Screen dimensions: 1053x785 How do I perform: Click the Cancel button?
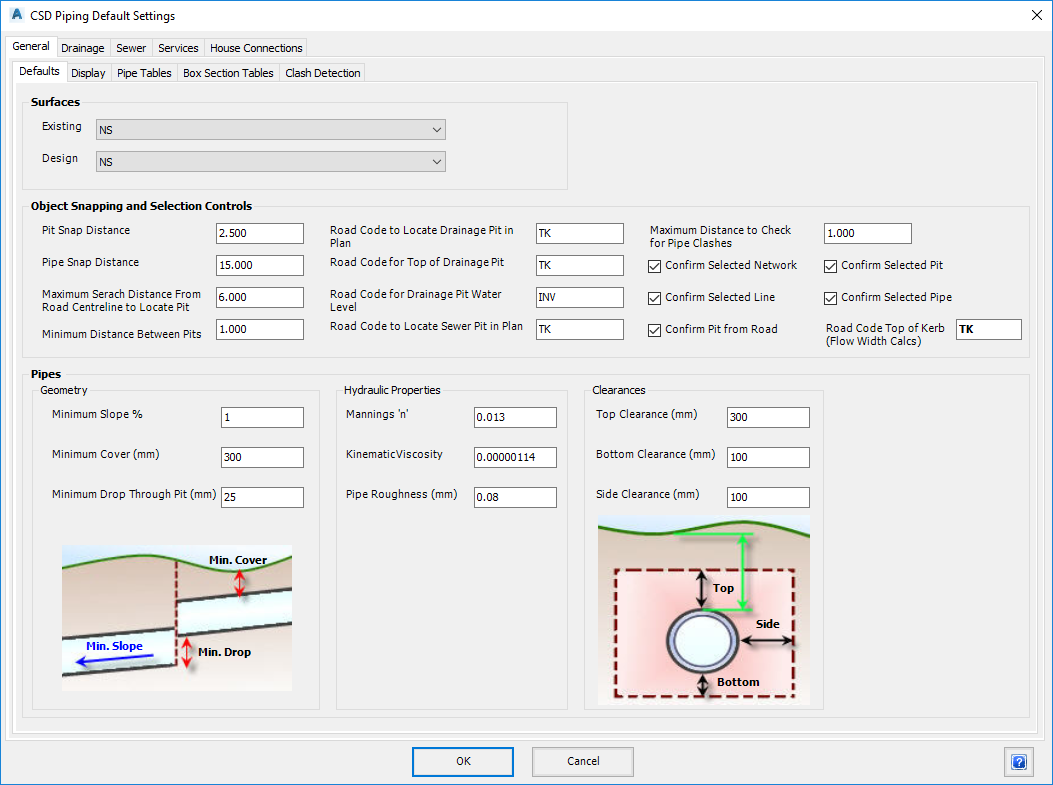583,761
